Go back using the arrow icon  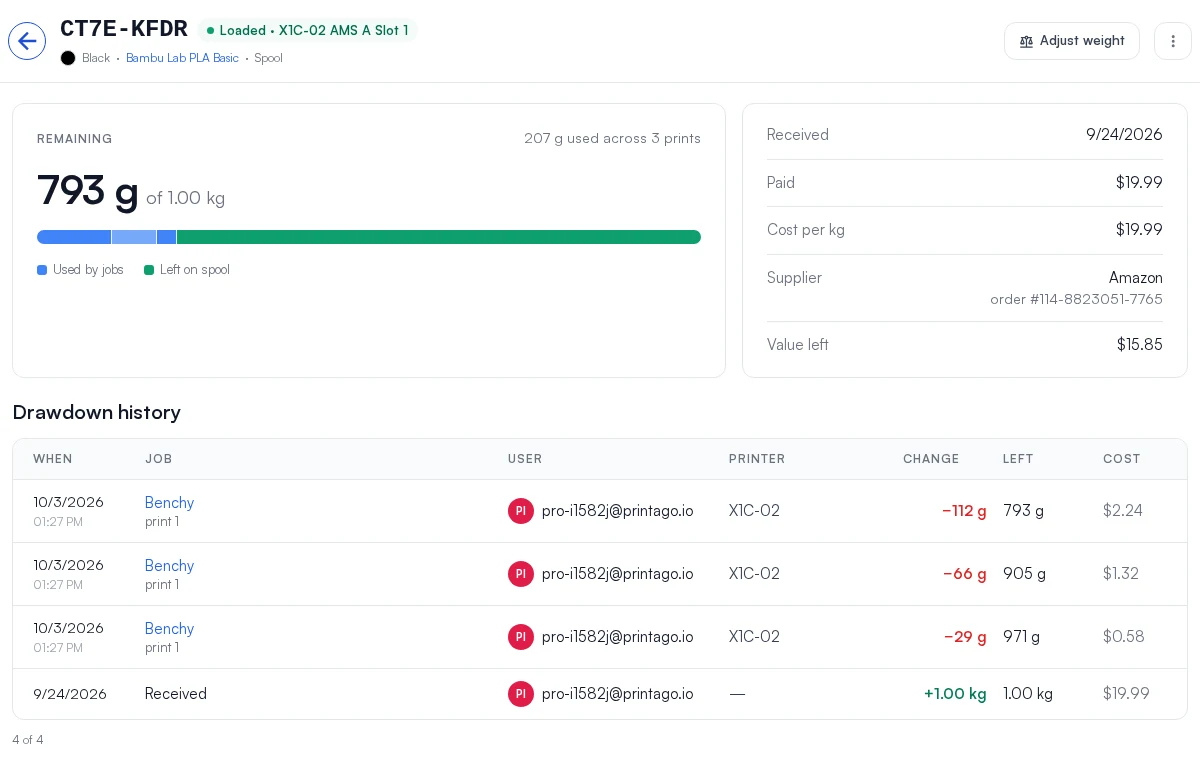27,41
